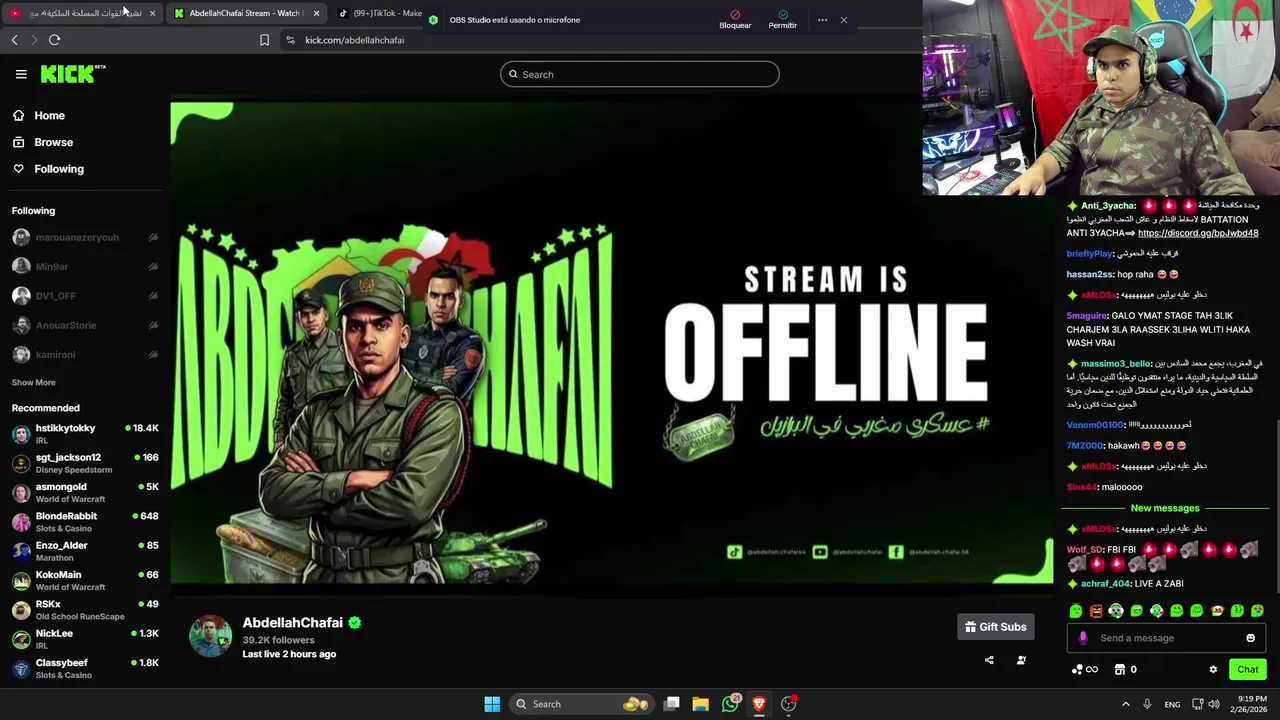Toggle notifications icon for kamironi
Viewport: 1280px width, 720px height.
[x=153, y=354]
